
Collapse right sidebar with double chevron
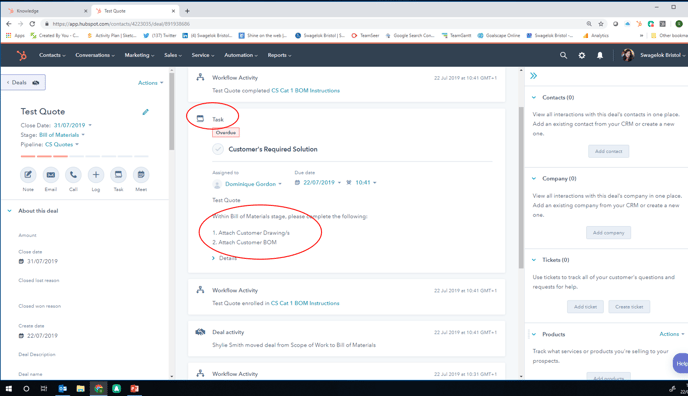(x=534, y=76)
